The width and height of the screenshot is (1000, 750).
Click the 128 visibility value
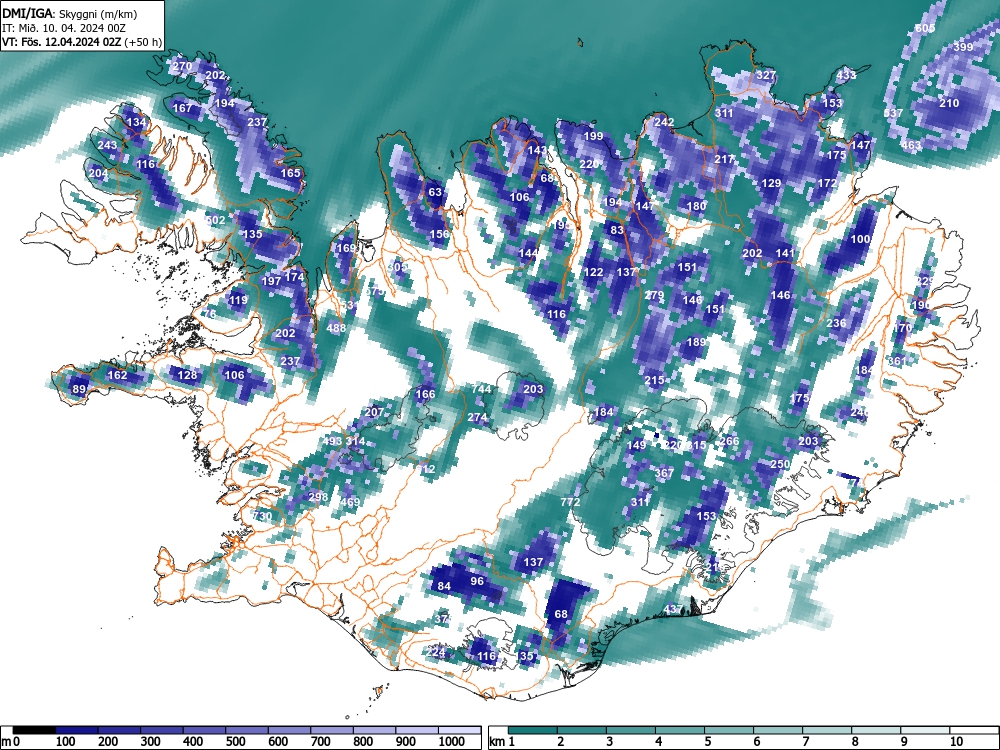point(187,375)
